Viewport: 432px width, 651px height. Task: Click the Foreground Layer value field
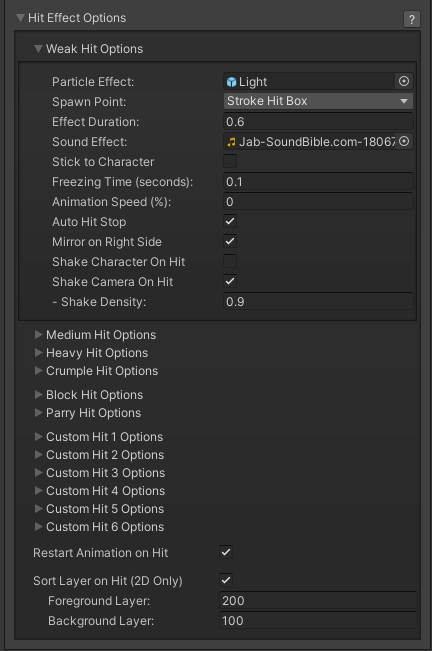(x=318, y=600)
